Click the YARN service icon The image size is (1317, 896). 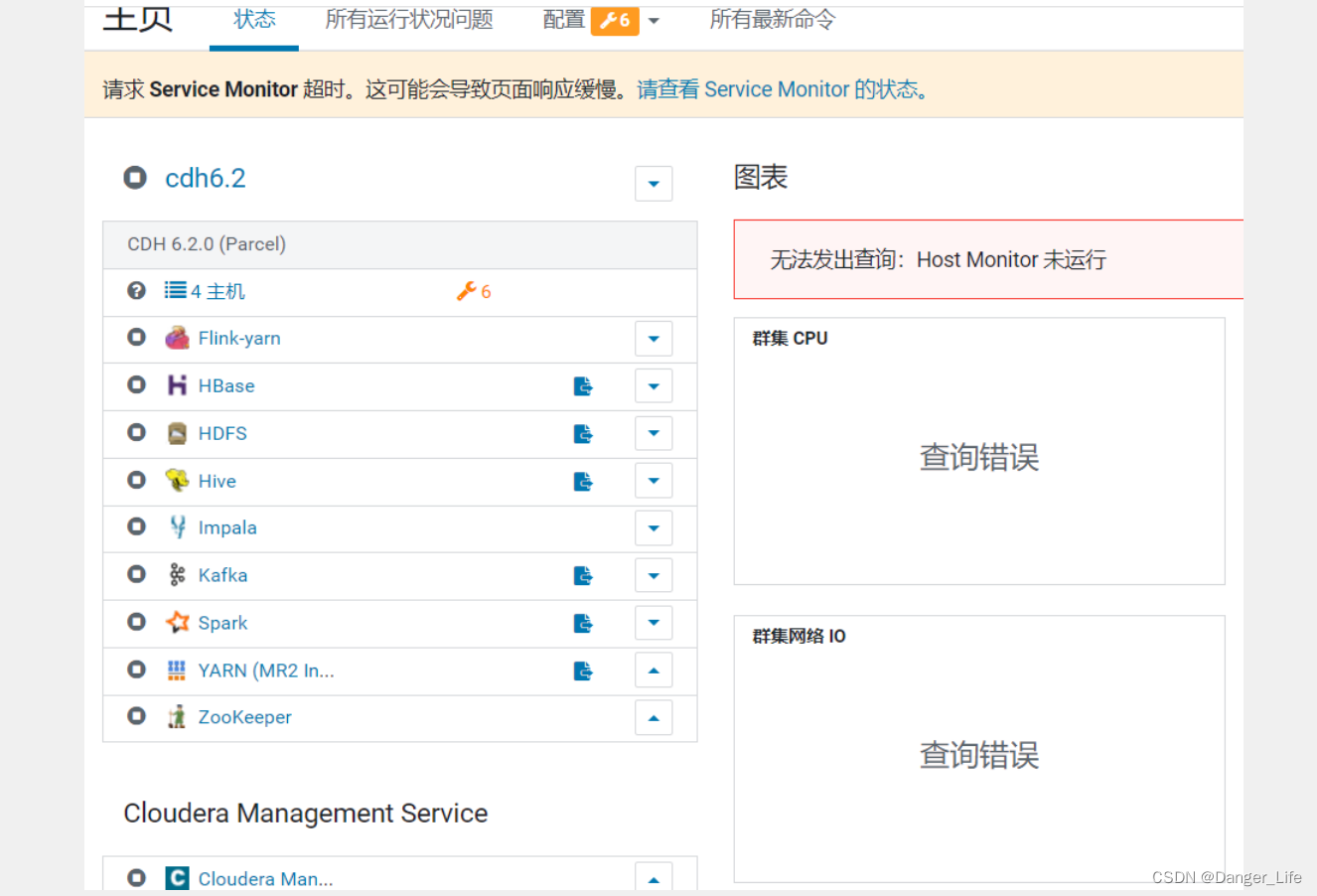point(177,671)
